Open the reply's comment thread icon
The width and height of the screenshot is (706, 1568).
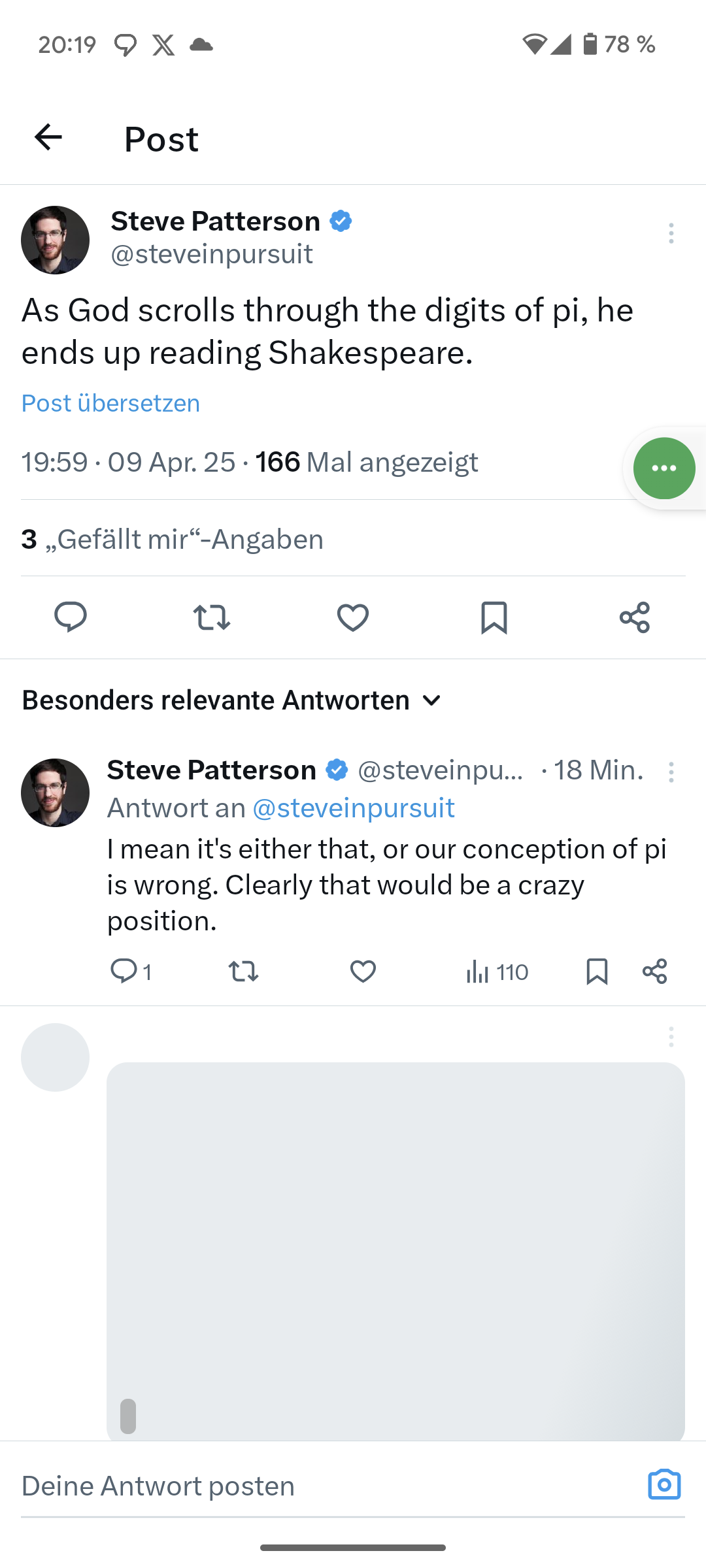click(x=124, y=972)
